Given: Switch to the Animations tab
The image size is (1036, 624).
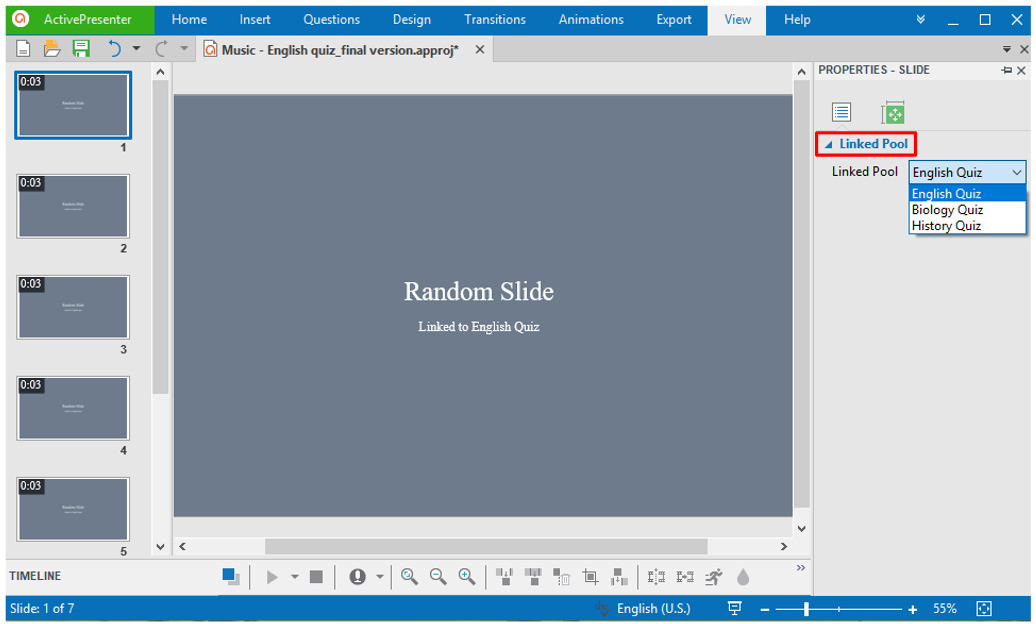Looking at the screenshot, I should click(590, 19).
